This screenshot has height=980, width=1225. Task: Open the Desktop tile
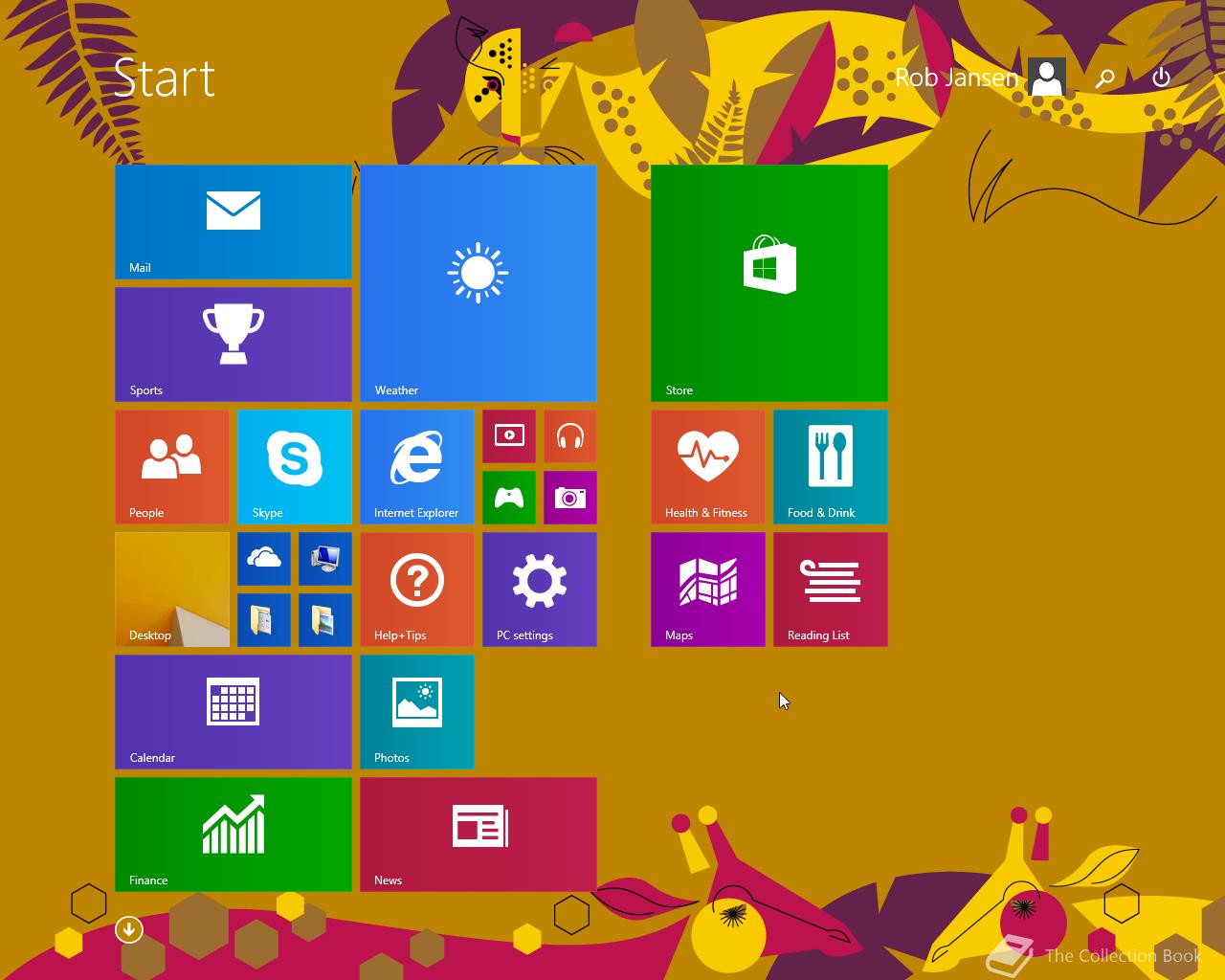[172, 590]
